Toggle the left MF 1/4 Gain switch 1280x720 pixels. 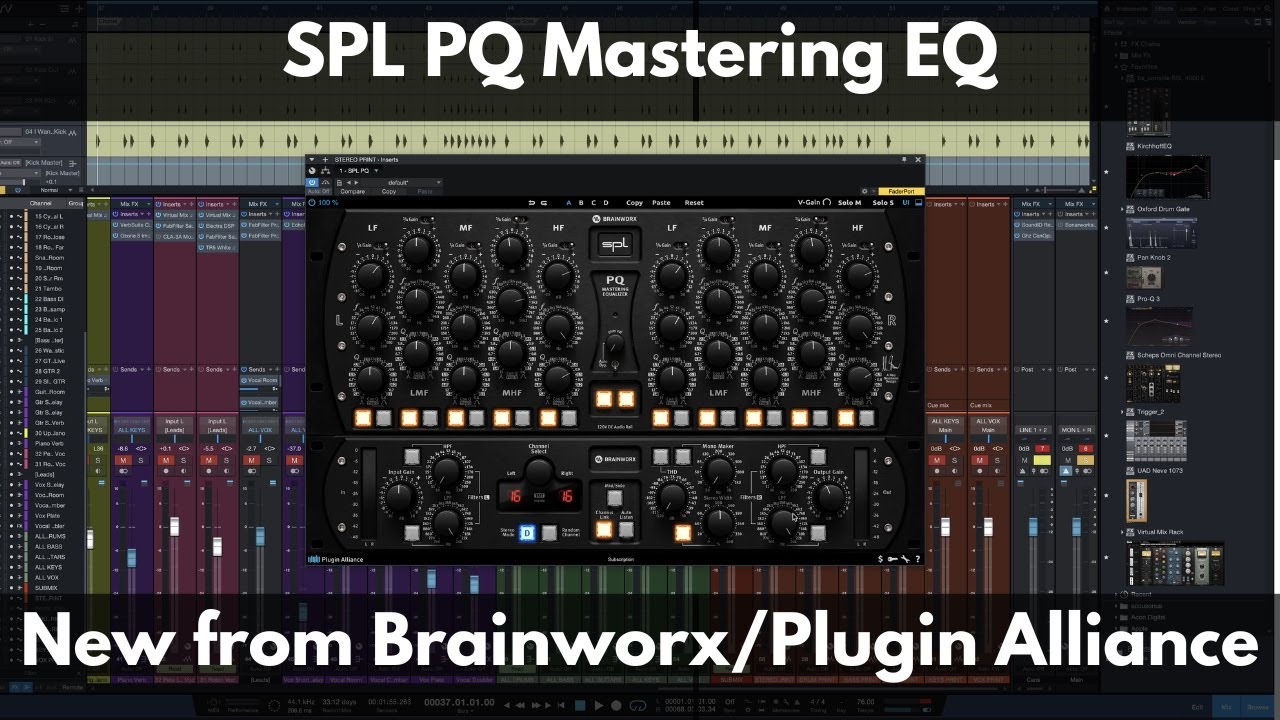[475, 245]
